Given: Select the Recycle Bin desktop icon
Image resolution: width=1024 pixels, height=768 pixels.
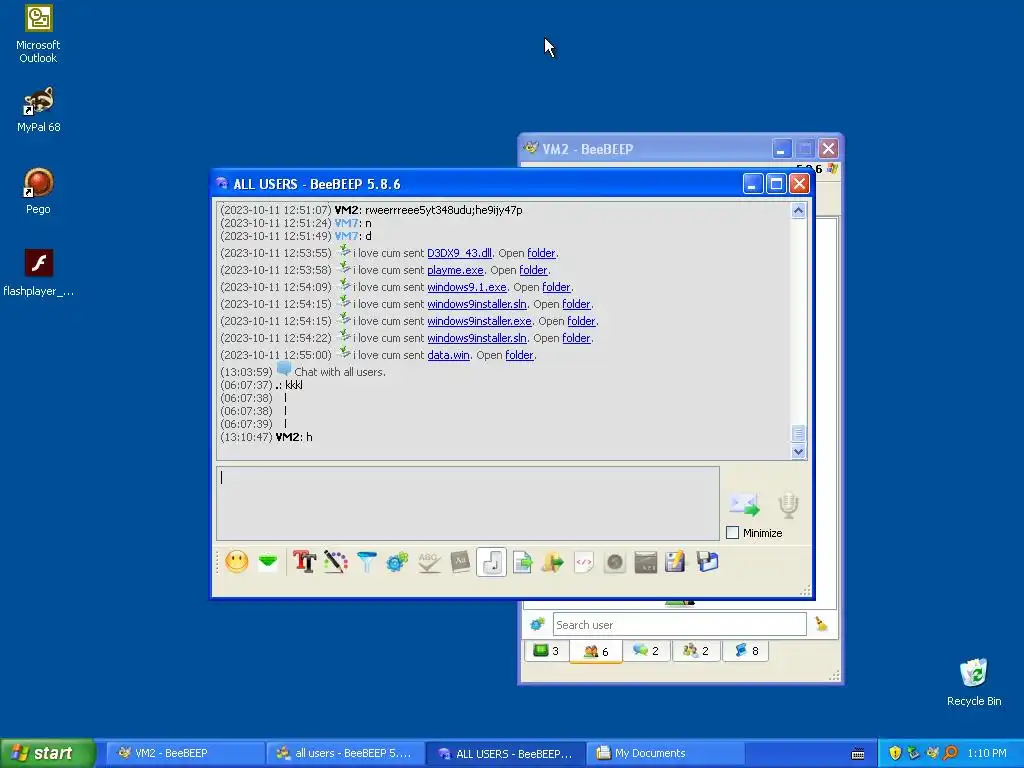Looking at the screenshot, I should (974, 682).
